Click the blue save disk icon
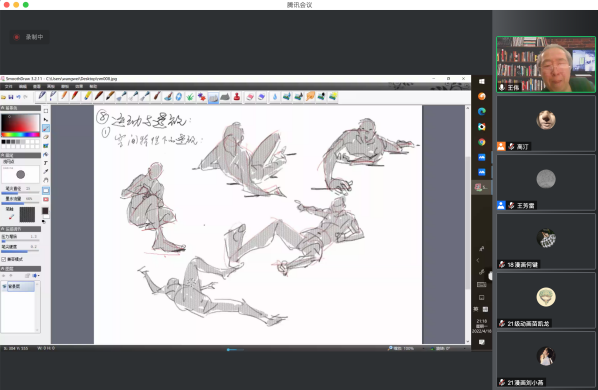 point(11,97)
